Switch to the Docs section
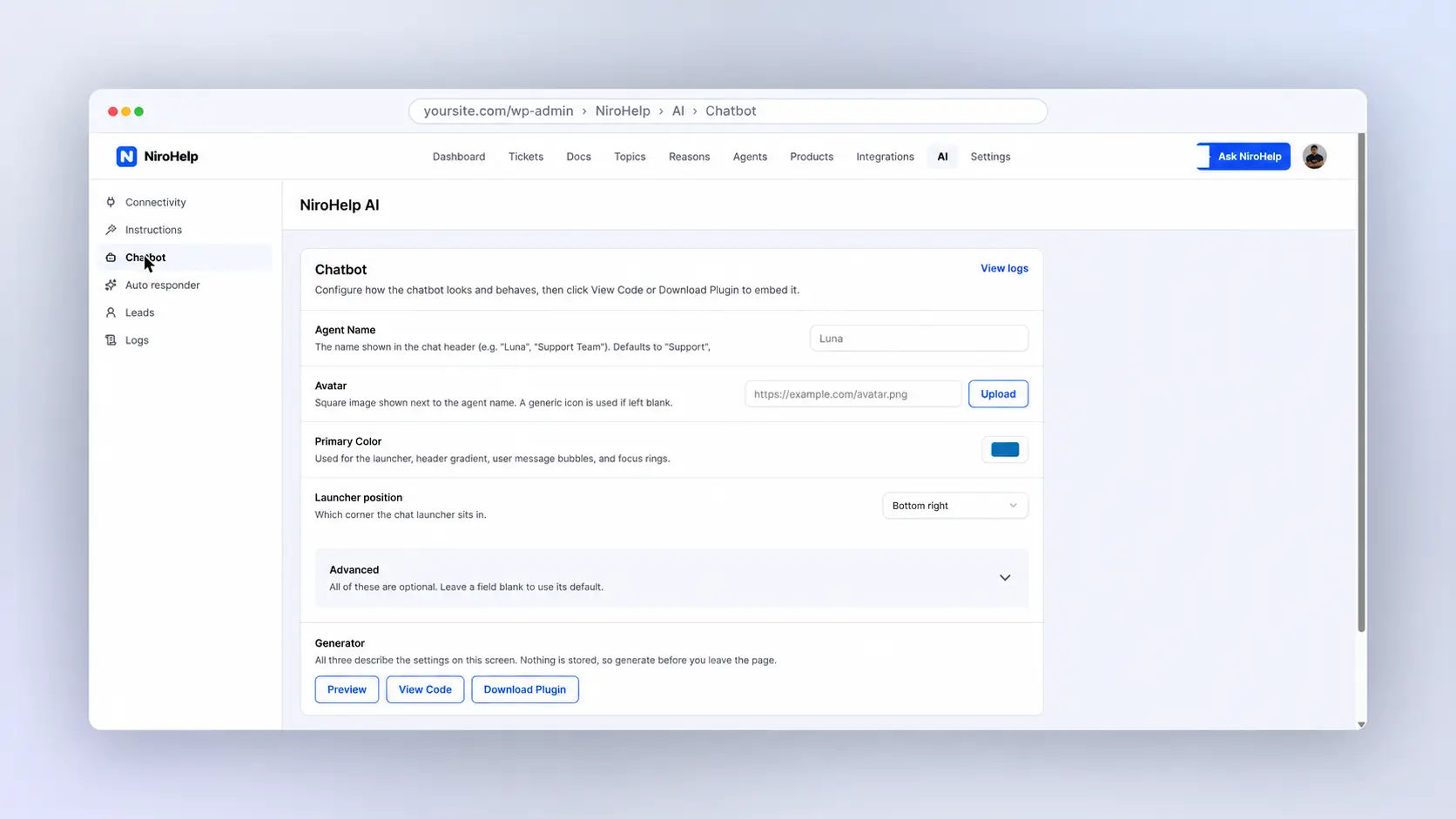 (578, 157)
